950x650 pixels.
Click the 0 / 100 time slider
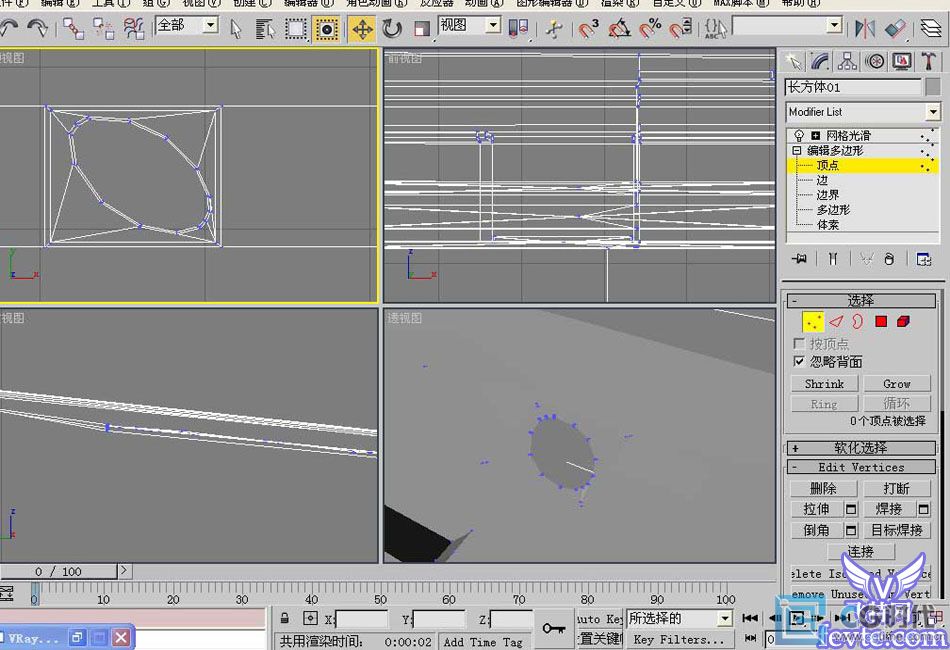[x=58, y=571]
